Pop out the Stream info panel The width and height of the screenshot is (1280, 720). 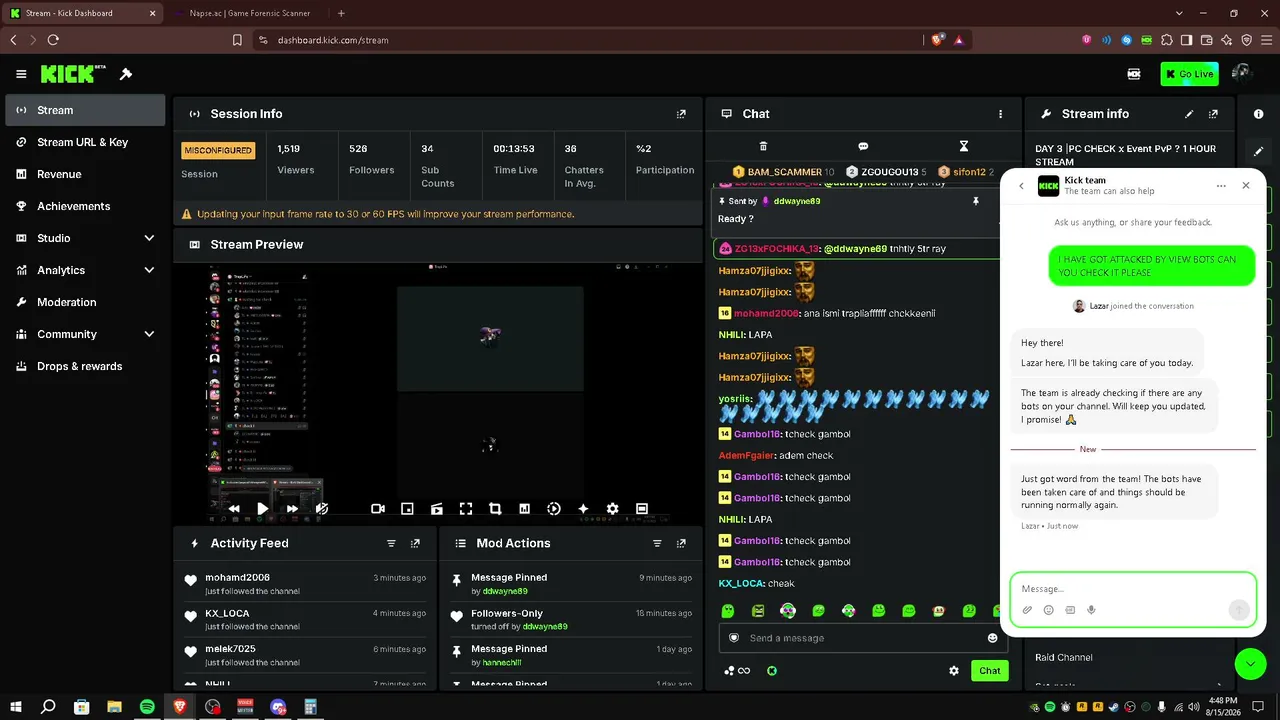1213,114
